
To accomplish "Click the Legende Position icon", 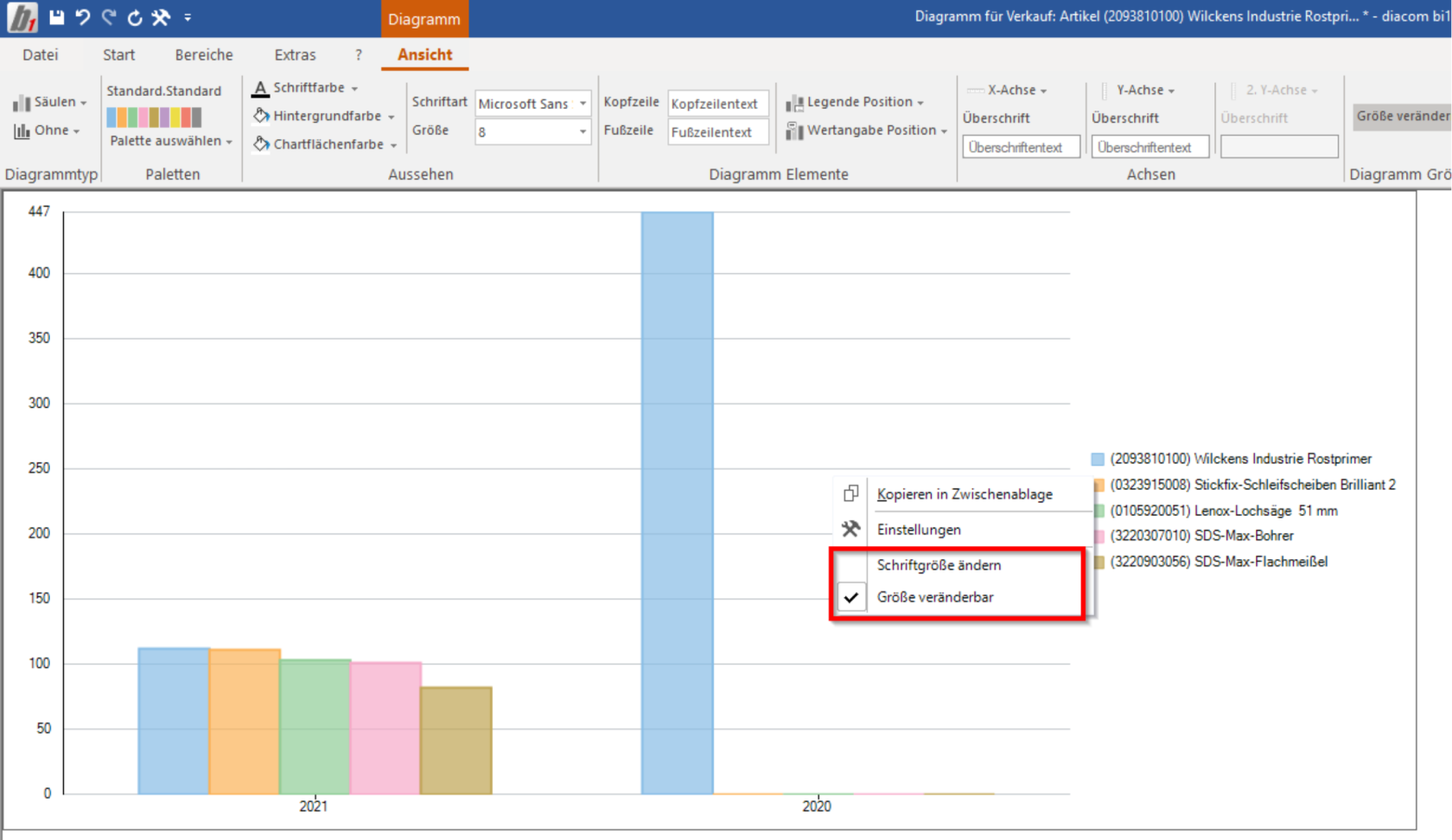I will (x=794, y=104).
